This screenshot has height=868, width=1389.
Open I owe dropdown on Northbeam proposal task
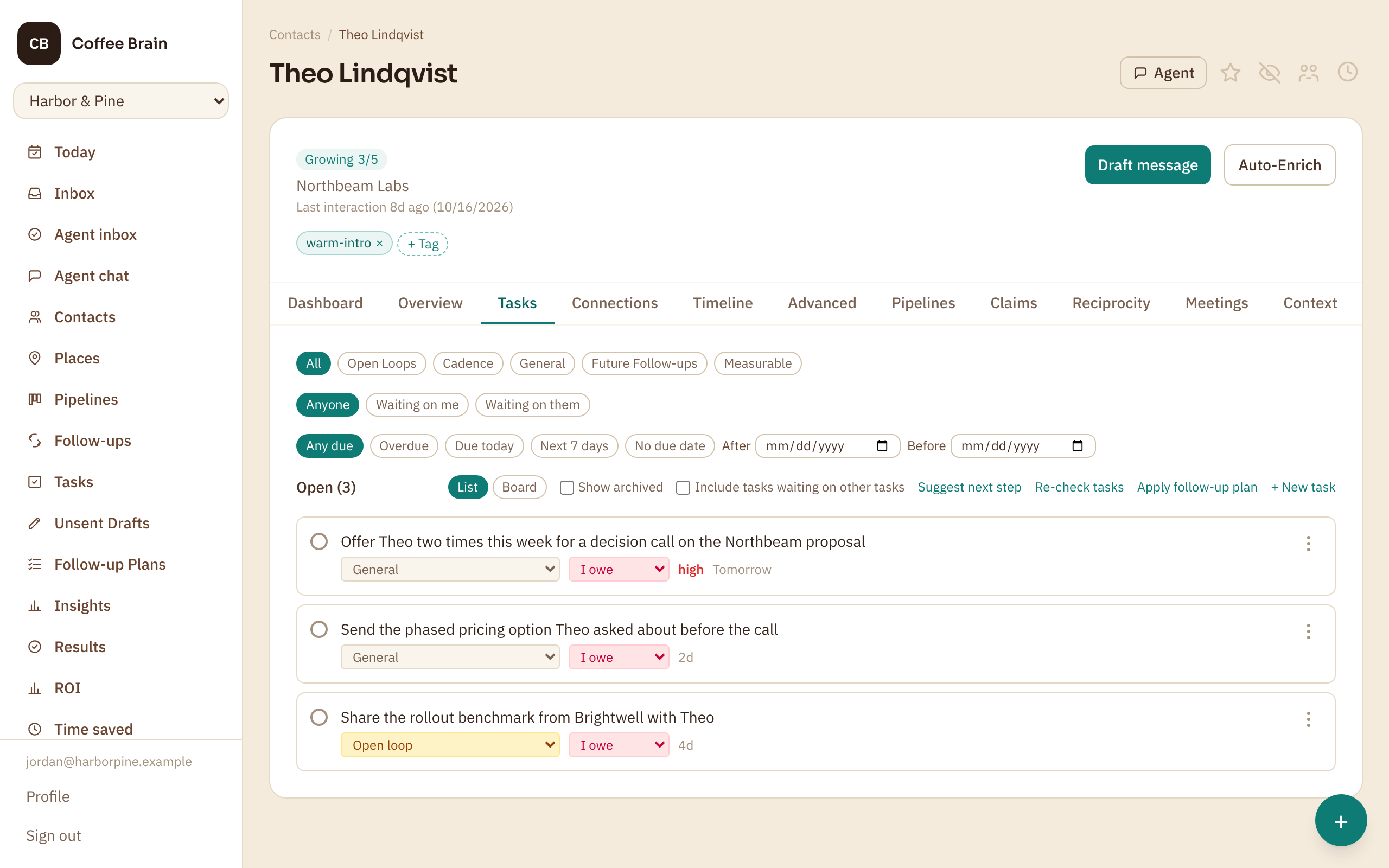tap(619, 570)
